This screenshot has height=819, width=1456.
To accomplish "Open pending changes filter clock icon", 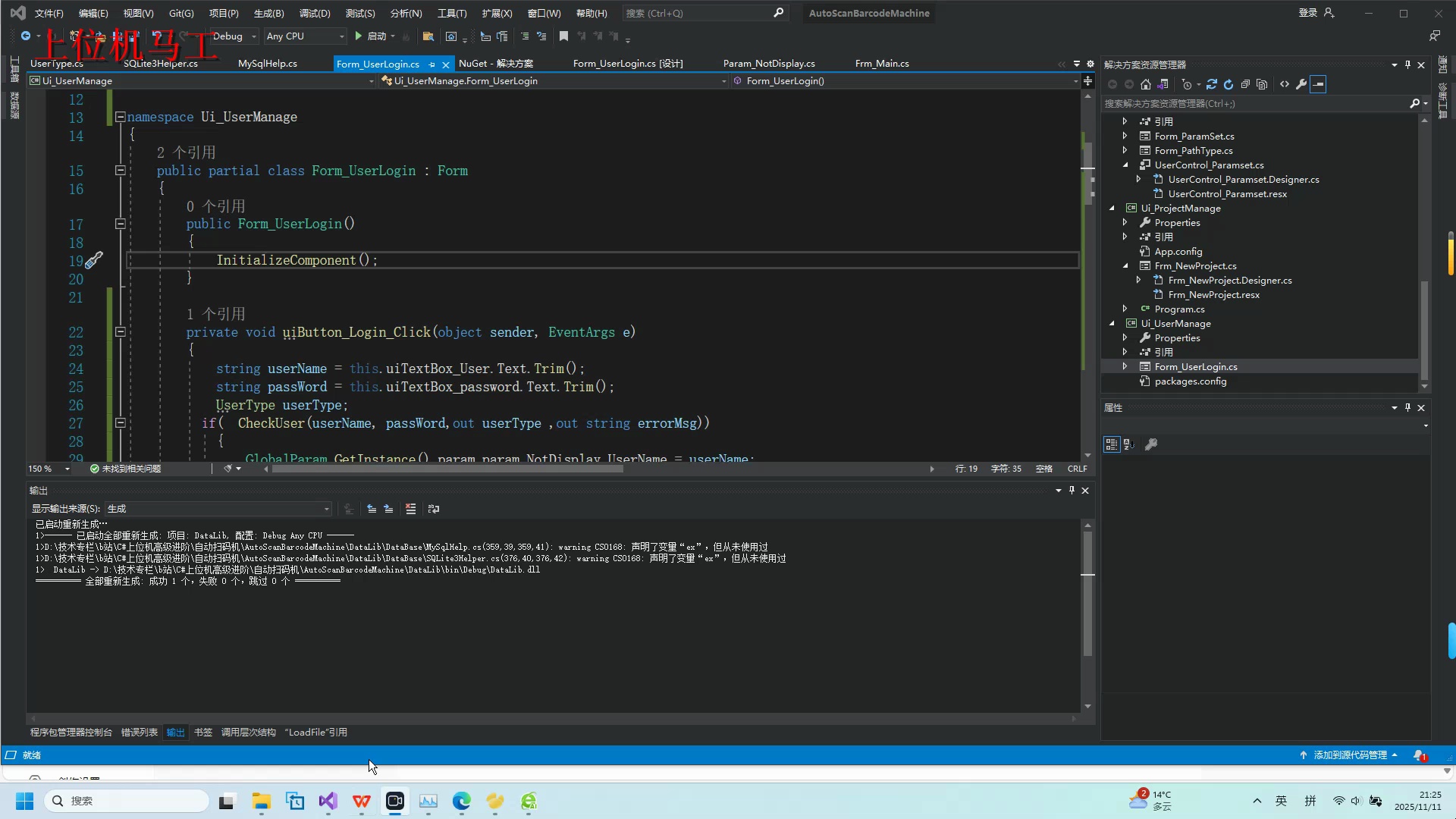I will (1188, 84).
